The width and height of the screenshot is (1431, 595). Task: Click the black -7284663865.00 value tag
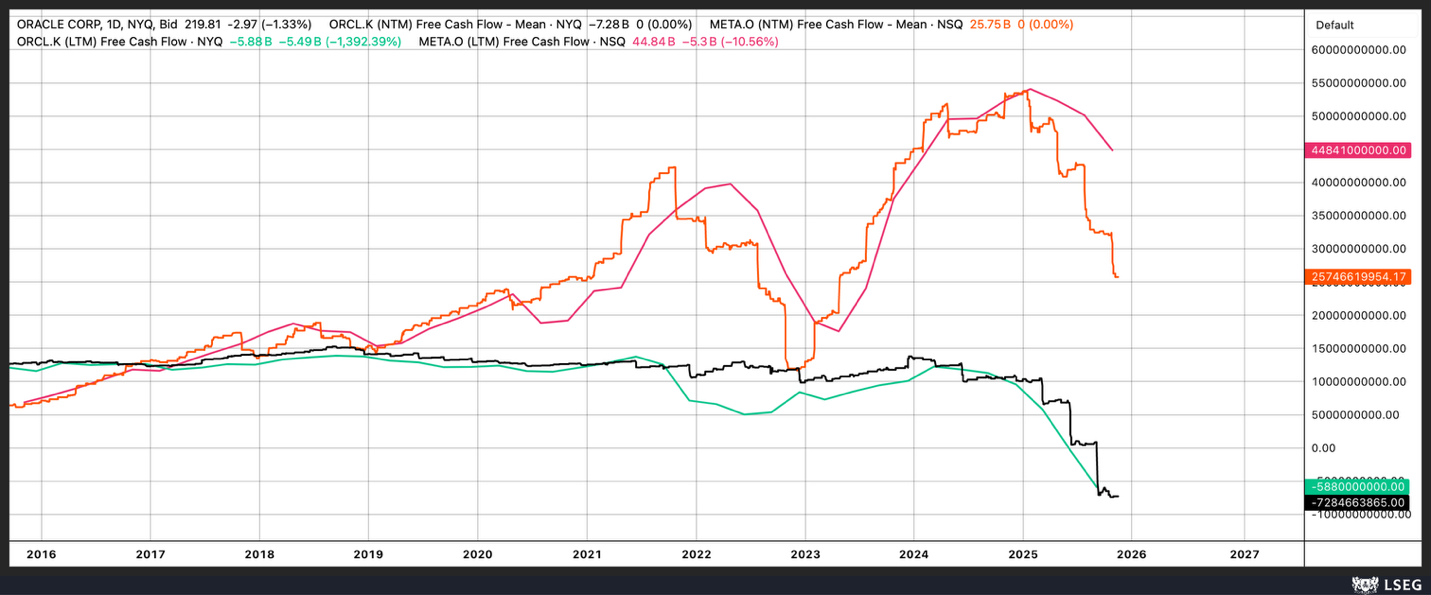[x=1356, y=501]
